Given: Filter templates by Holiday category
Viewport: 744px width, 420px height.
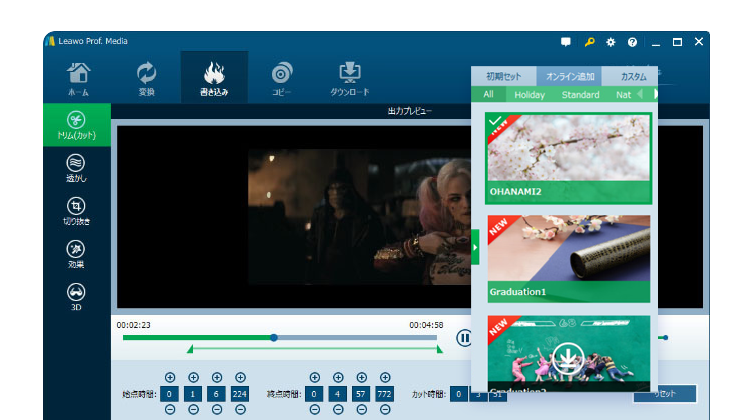Looking at the screenshot, I should tap(530, 94).
